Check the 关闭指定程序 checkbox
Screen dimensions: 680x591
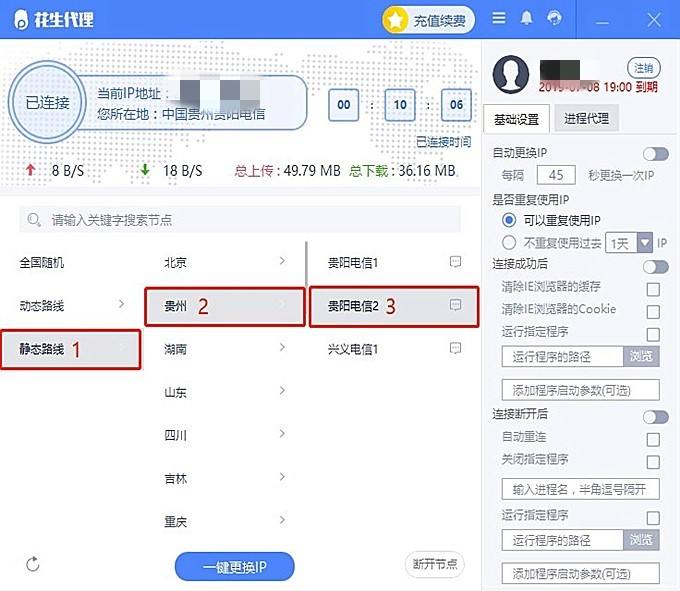click(653, 462)
